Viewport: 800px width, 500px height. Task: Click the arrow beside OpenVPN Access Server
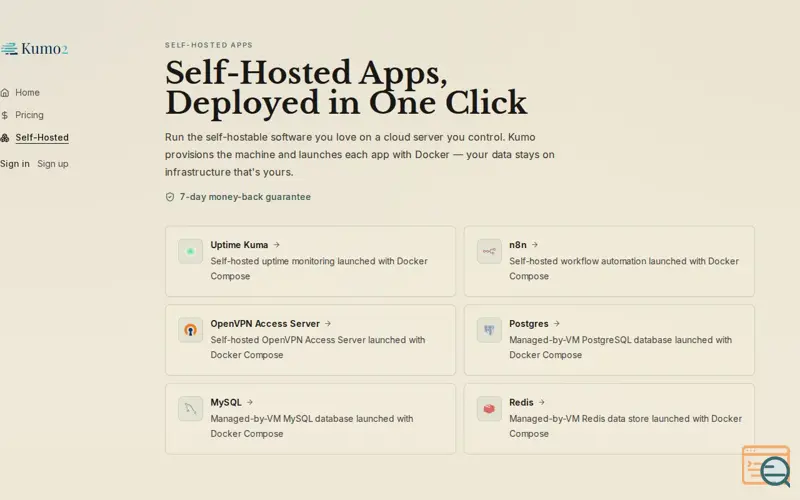[328, 323]
